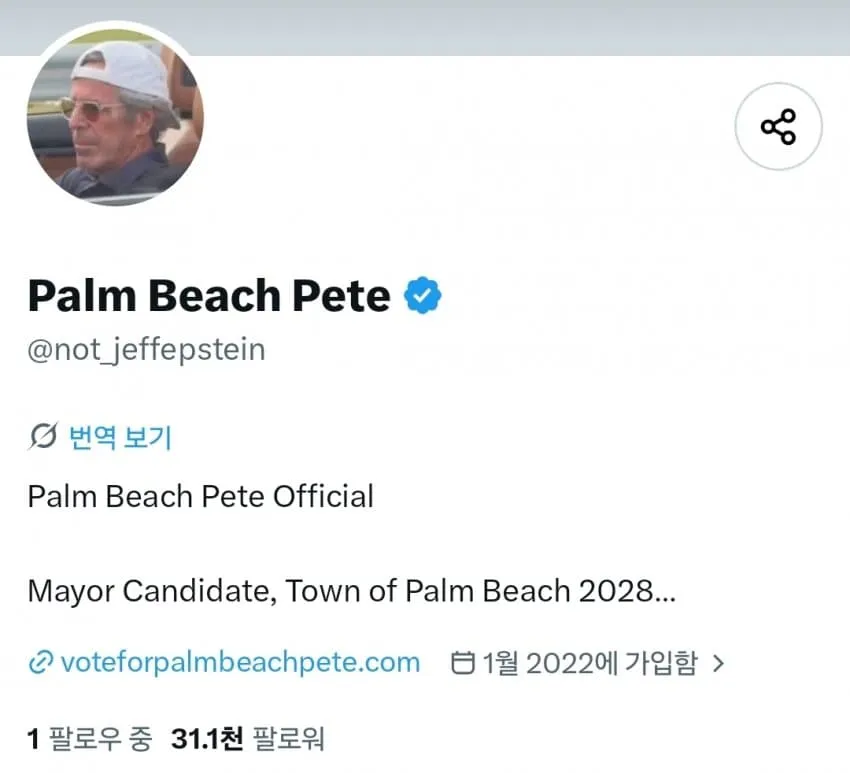Click the calendar icon by join date

(463, 663)
